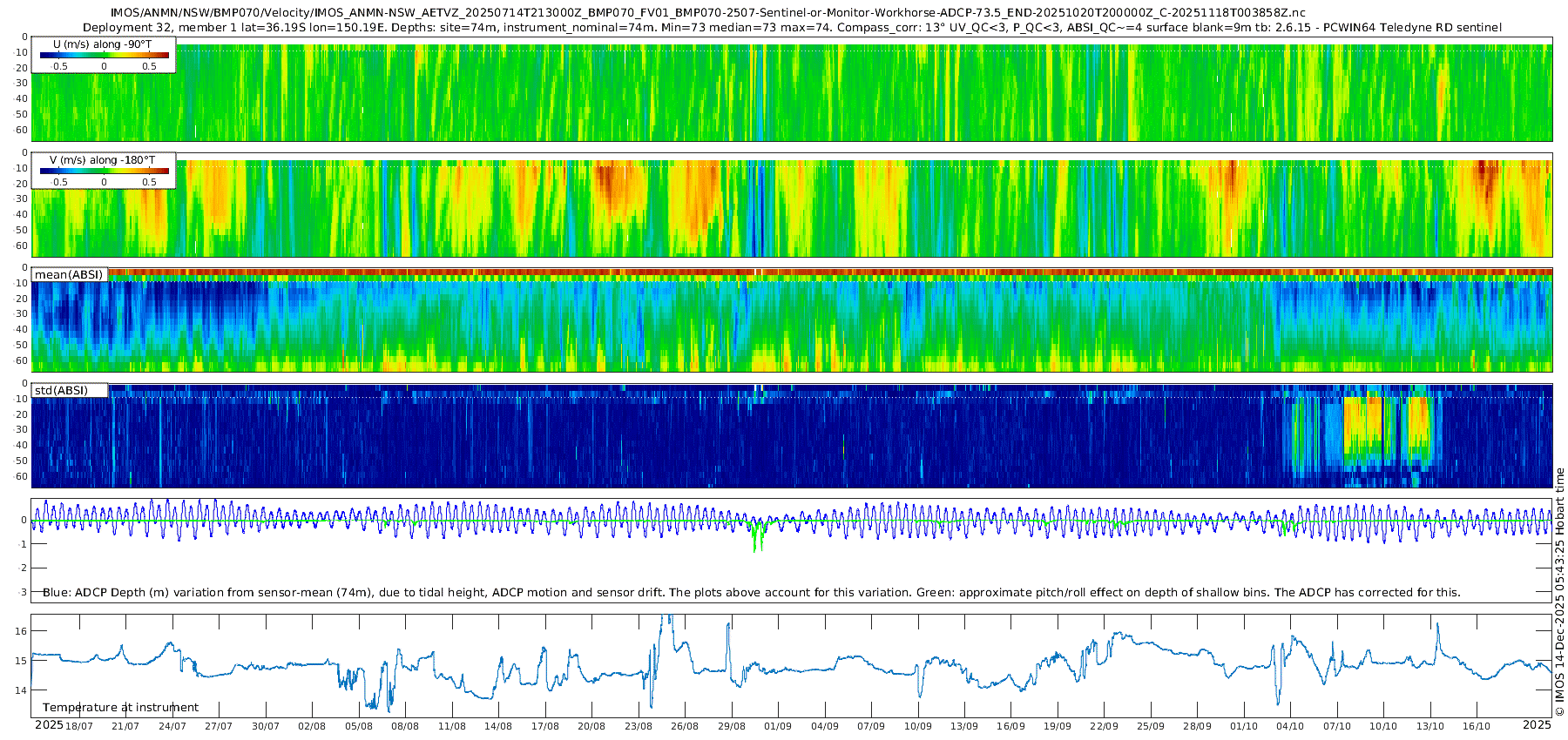1568x740 pixels.
Task: Select the mean(ABSI) panel label
Action: click(x=69, y=275)
